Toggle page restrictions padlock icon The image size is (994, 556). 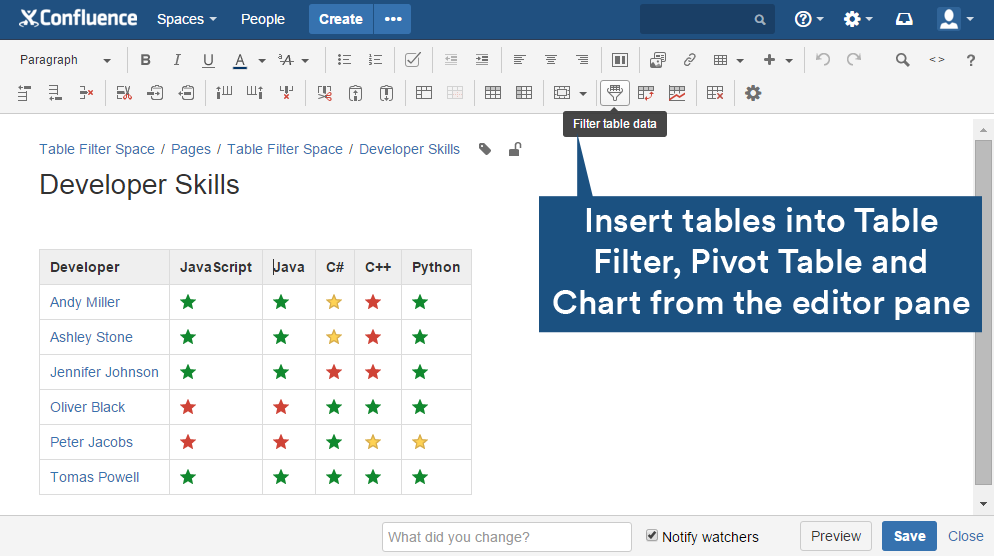tap(514, 150)
